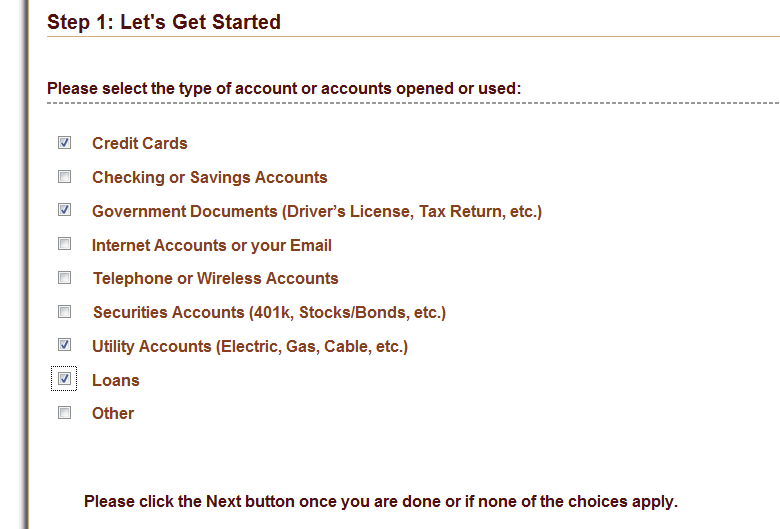Uncheck the Government Documents checkbox
Screen dimensions: 780x529
click(65, 210)
